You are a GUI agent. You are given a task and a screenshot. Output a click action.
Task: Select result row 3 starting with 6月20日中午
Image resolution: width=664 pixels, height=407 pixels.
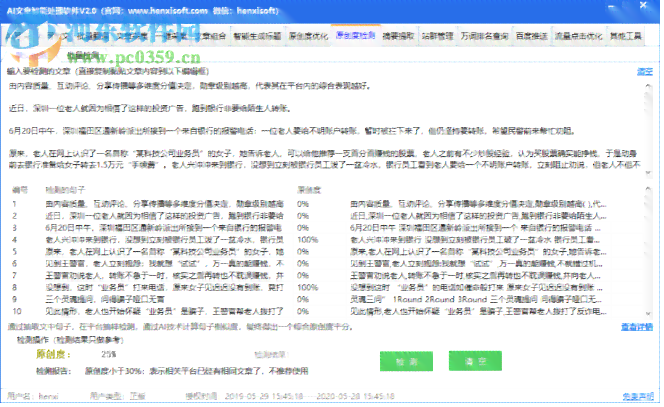tap(326, 228)
